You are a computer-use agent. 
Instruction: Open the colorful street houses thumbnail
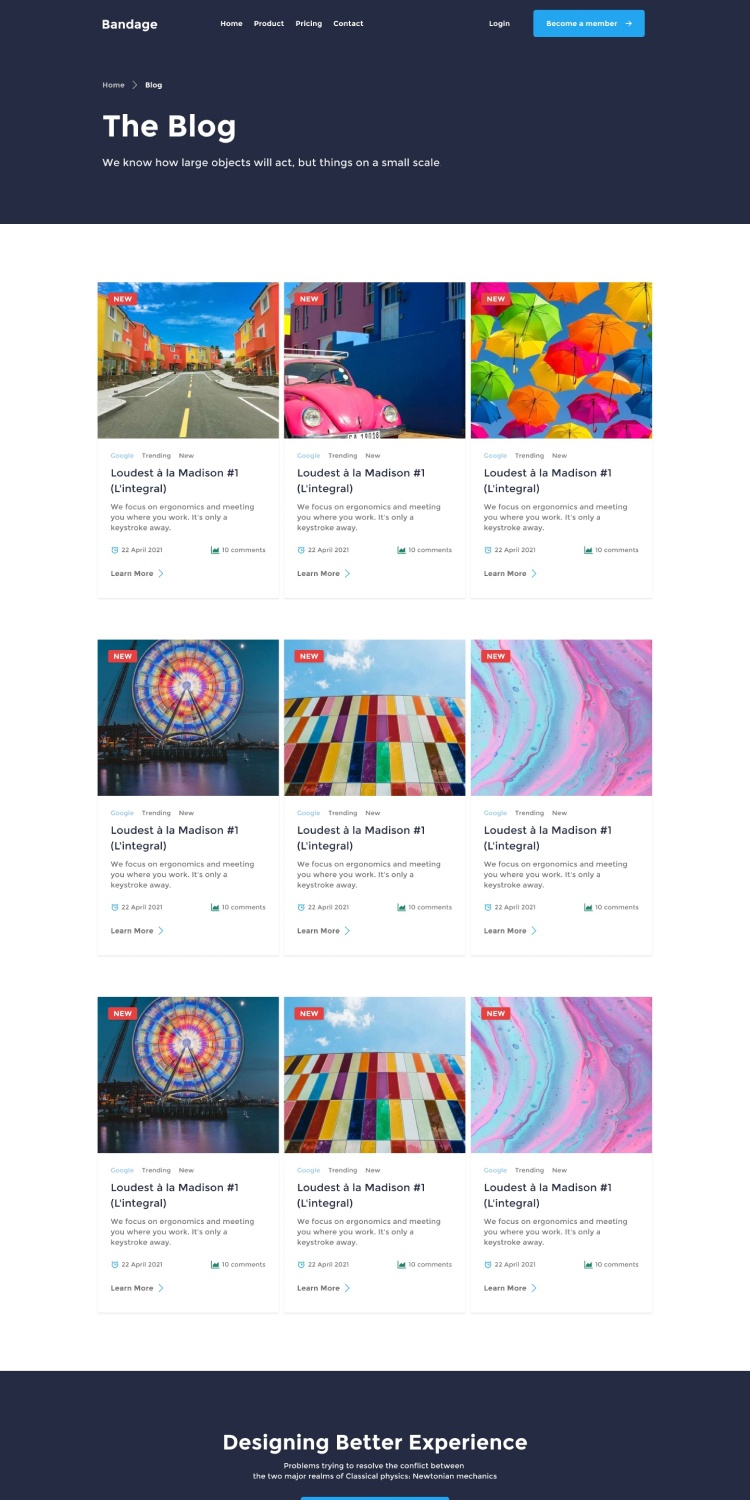pos(188,360)
